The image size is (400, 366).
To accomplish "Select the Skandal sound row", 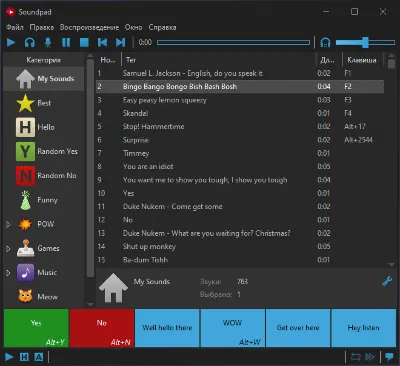I will click(240, 113).
